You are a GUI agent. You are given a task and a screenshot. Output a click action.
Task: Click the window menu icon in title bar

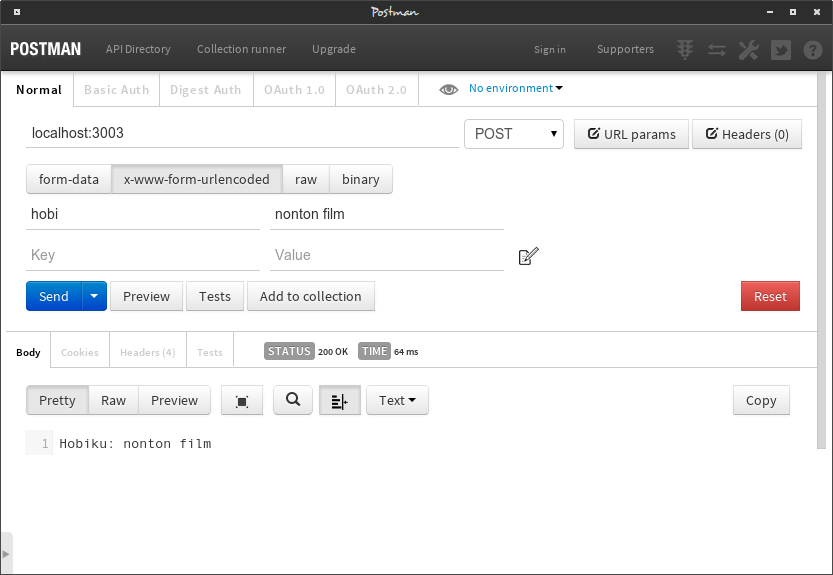(17, 12)
